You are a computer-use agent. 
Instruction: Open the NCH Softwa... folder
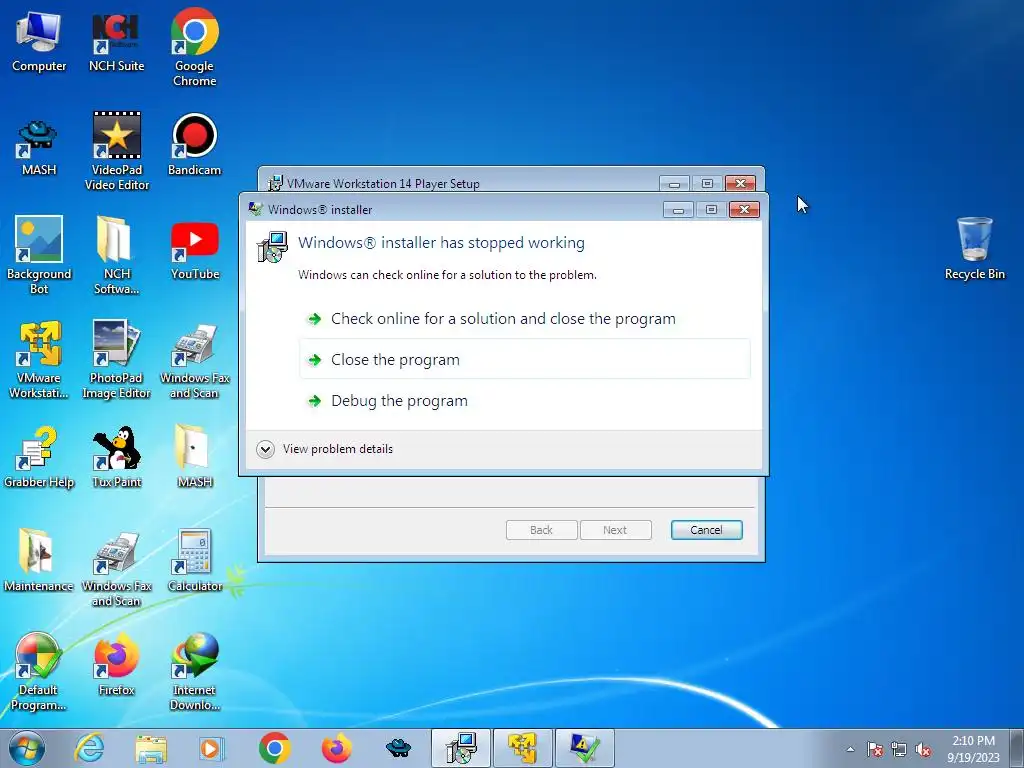(x=117, y=255)
